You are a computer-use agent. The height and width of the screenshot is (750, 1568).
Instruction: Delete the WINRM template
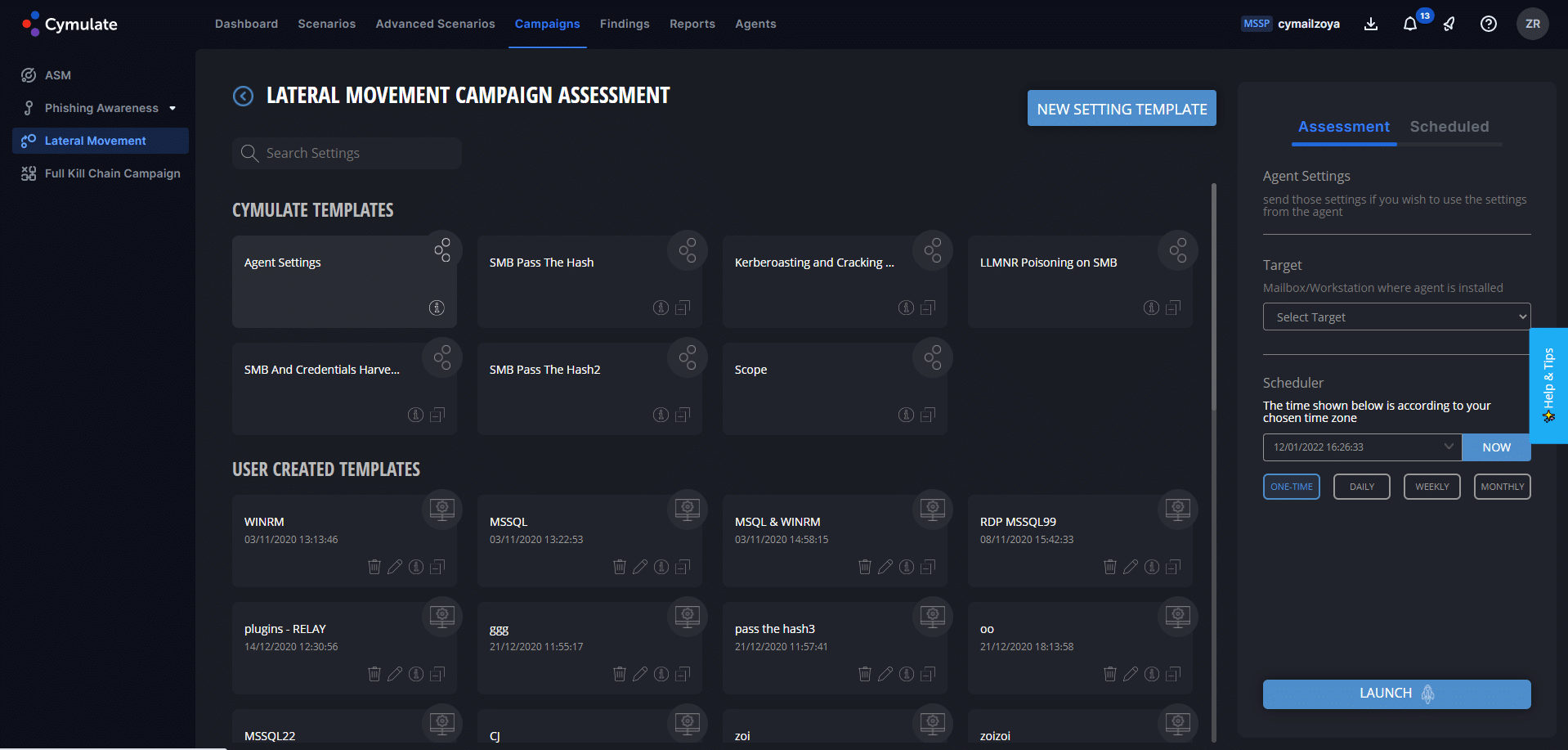click(374, 567)
